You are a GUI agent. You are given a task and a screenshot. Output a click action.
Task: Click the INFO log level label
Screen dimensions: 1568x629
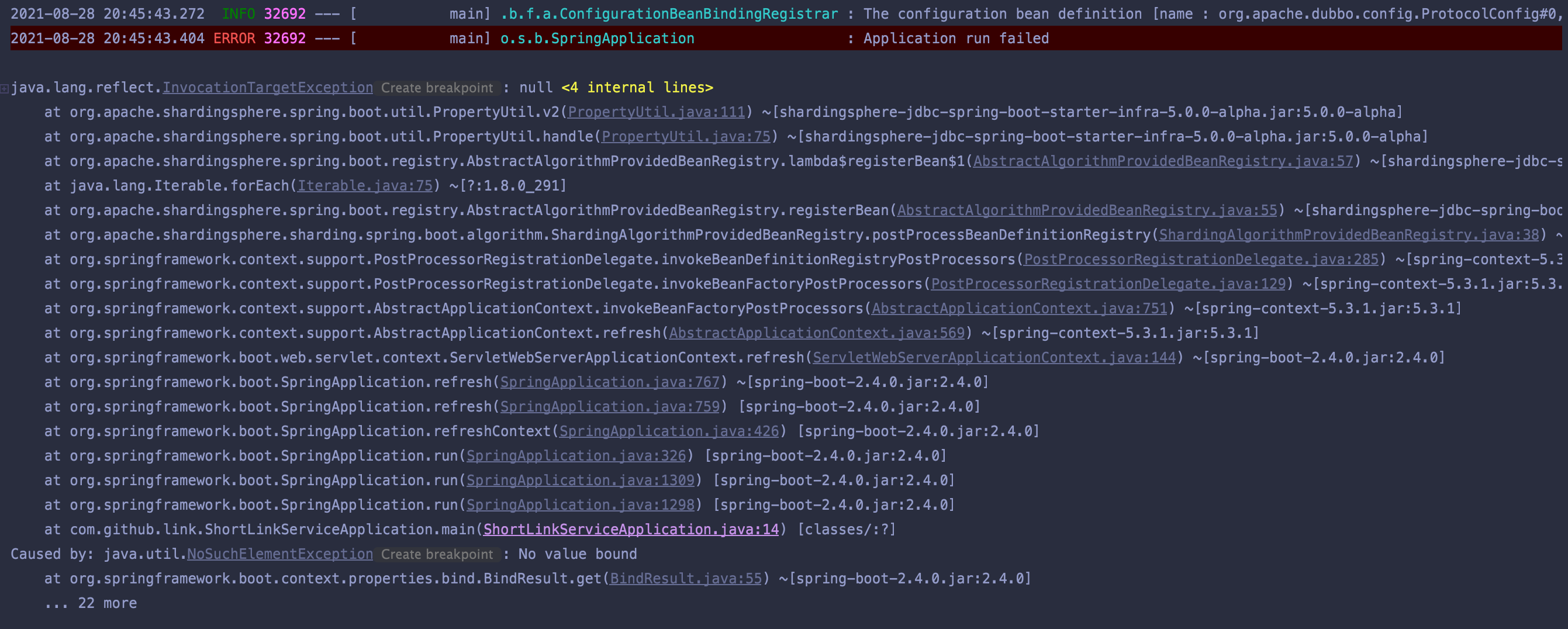click(x=238, y=14)
